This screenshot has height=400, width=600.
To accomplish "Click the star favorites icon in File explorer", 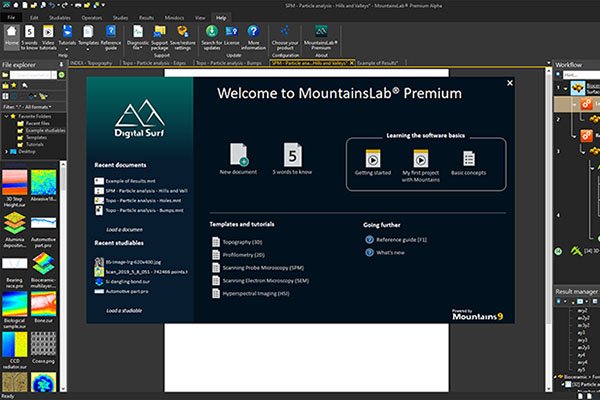I will tap(14, 85).
